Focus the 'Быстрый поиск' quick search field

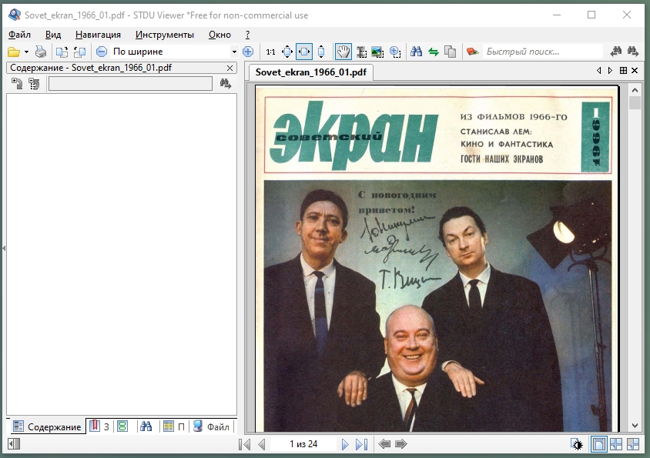tap(543, 52)
